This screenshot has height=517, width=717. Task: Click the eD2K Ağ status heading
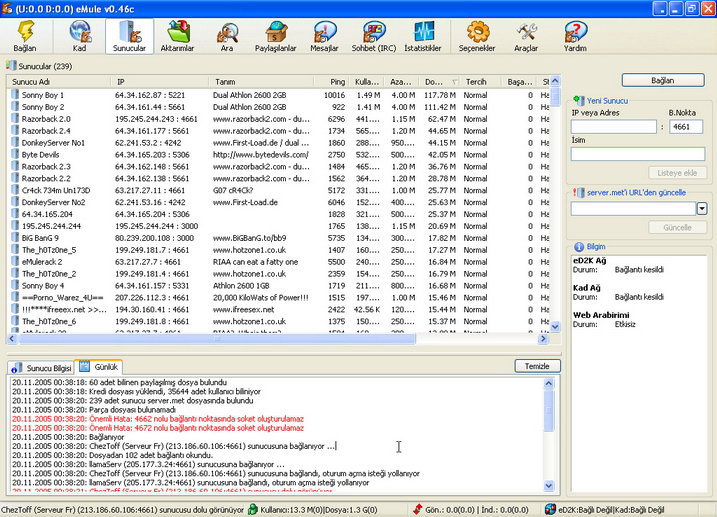[x=589, y=261]
